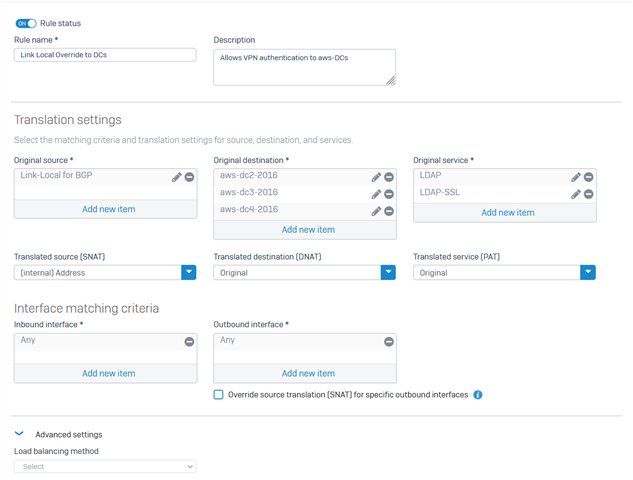The width and height of the screenshot is (633, 480).
Task: Remove Any from outbound interface list
Action: click(x=389, y=342)
